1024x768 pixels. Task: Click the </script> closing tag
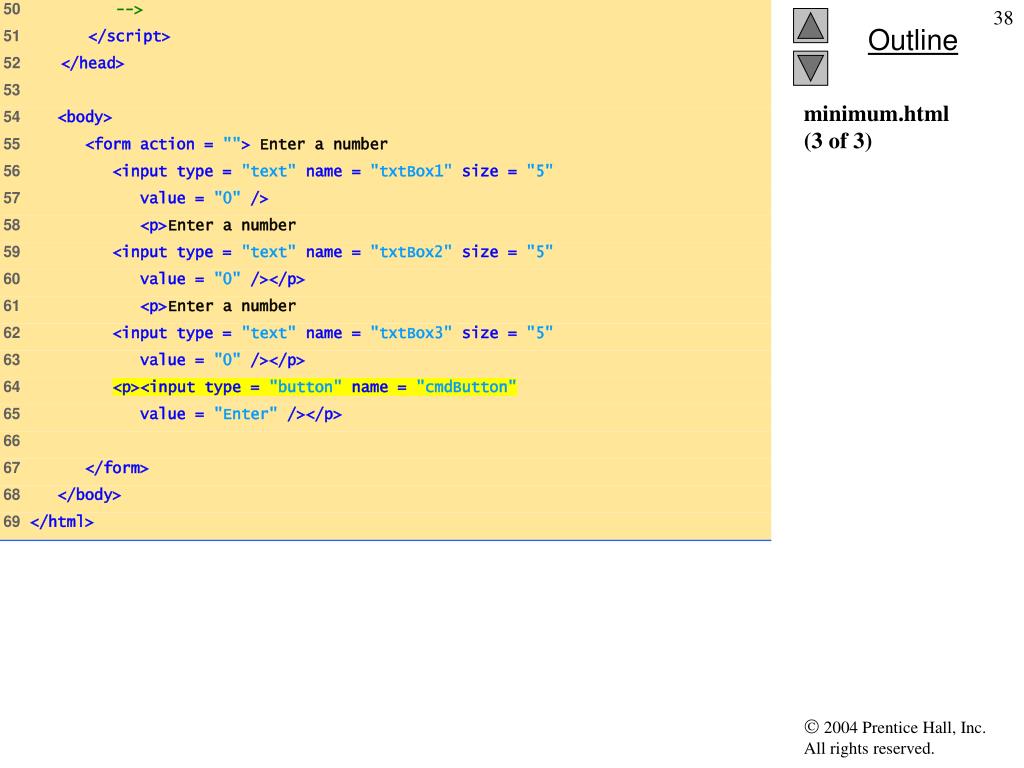click(x=129, y=36)
